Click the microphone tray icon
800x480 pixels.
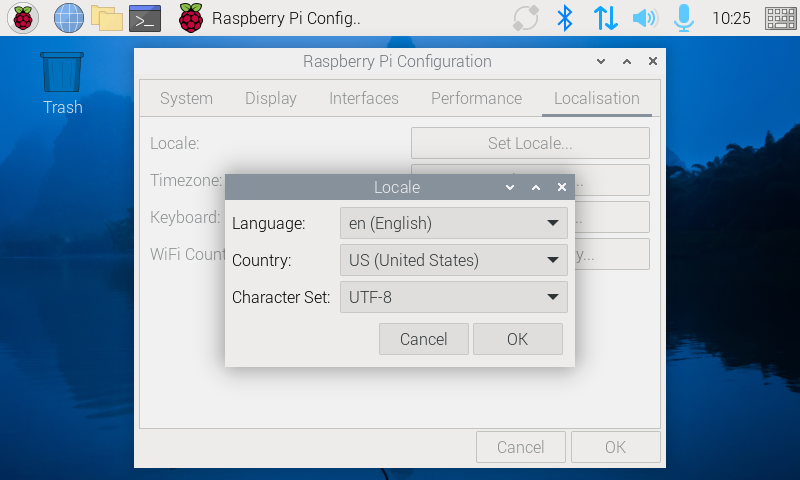point(684,18)
